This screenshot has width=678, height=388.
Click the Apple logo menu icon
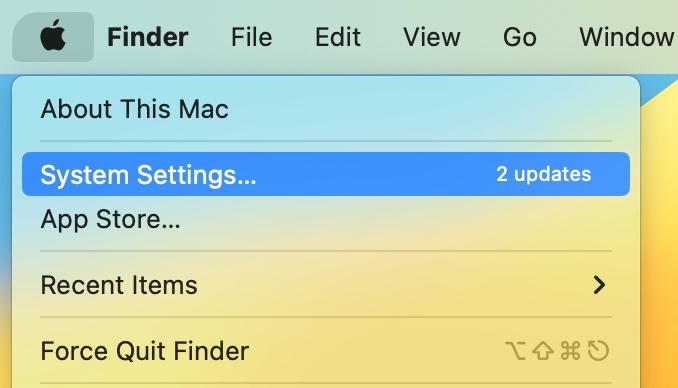(53, 37)
